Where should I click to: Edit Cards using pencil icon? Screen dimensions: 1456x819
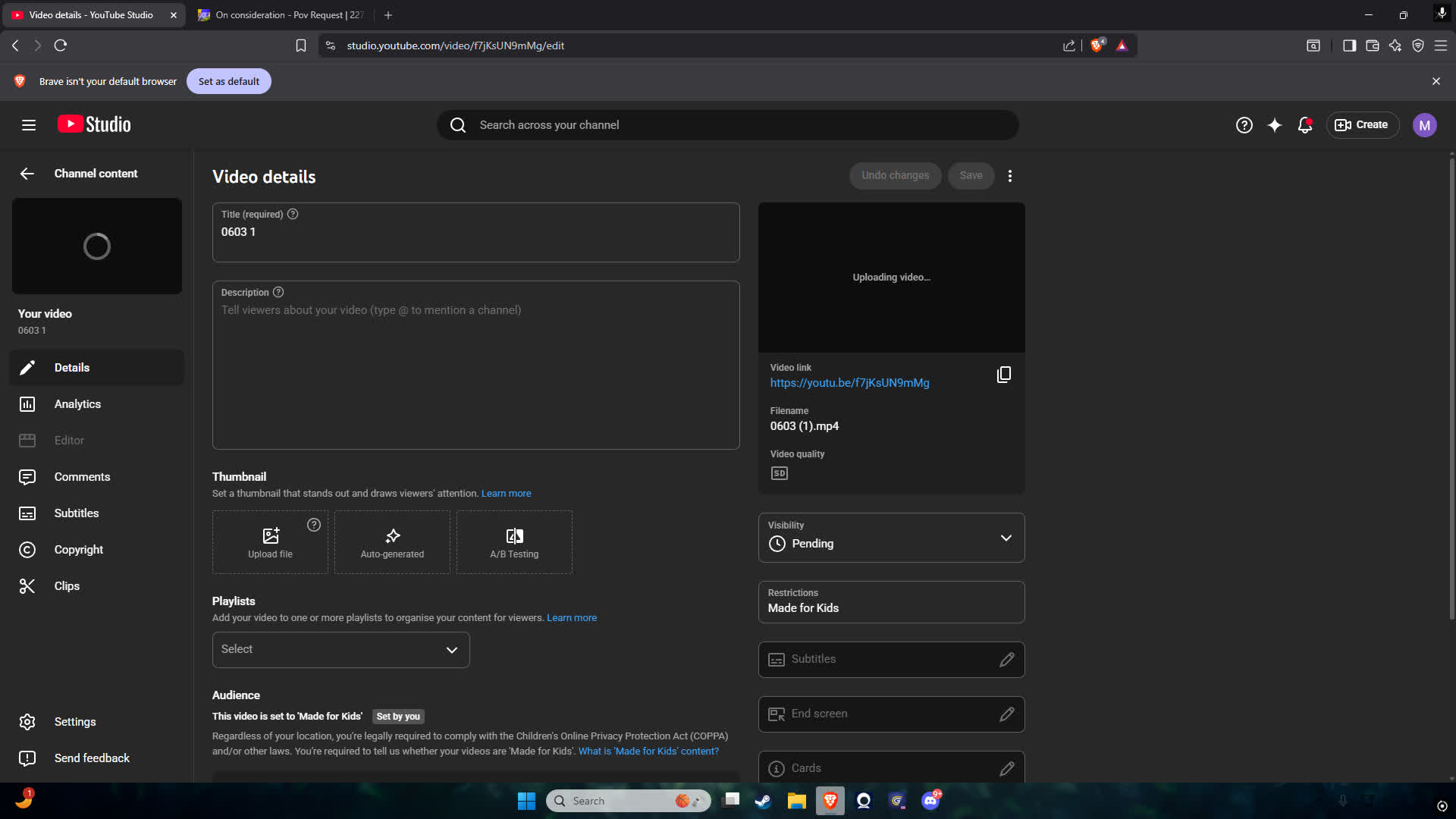[x=1006, y=769]
